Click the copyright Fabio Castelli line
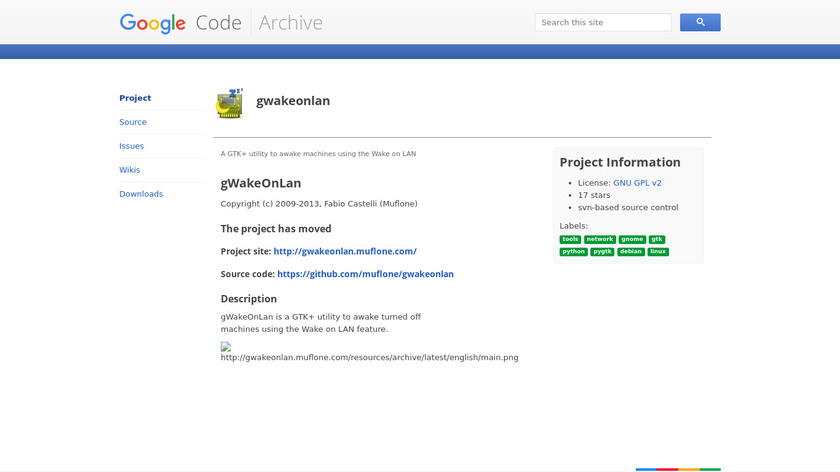Image resolution: width=840 pixels, height=472 pixels. [319, 204]
